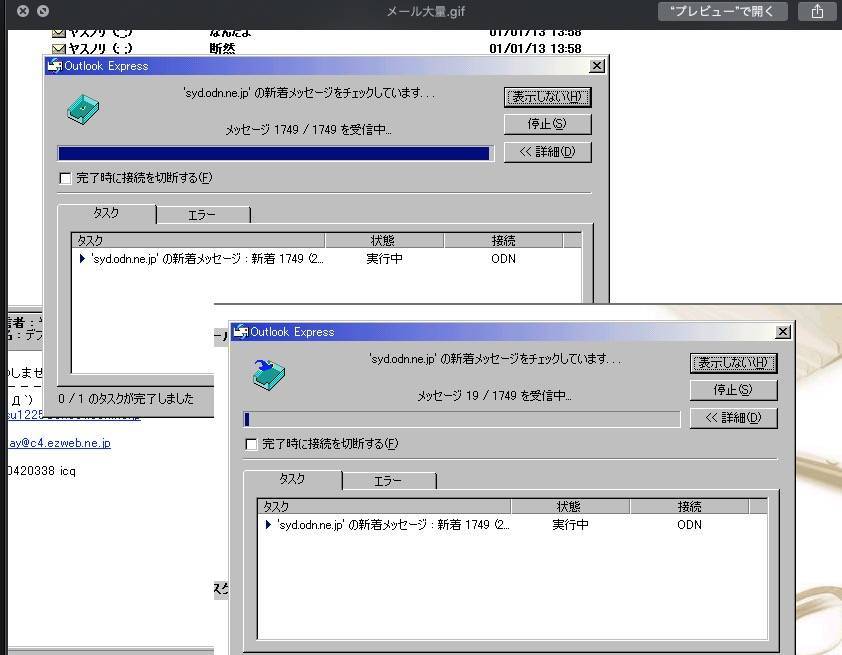Screen dimensions: 842x655
Task: Click the mailbox icon in the back dialog
Action: pos(83,109)
